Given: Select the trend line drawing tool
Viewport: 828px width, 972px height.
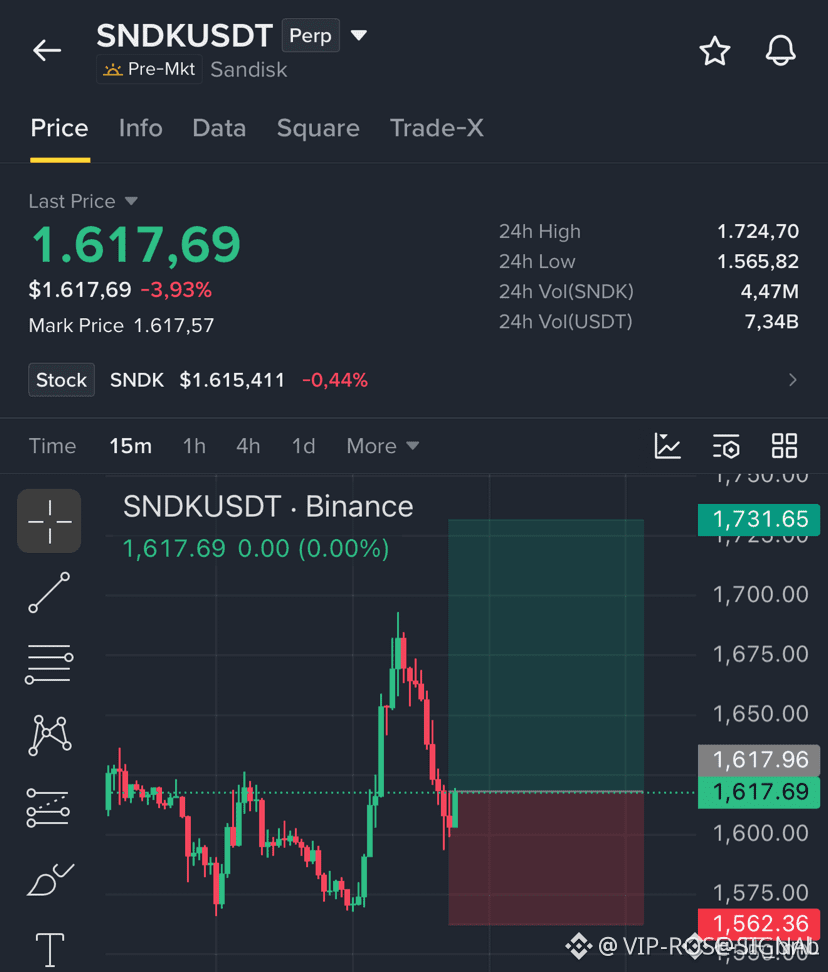Looking at the screenshot, I should [x=49, y=593].
